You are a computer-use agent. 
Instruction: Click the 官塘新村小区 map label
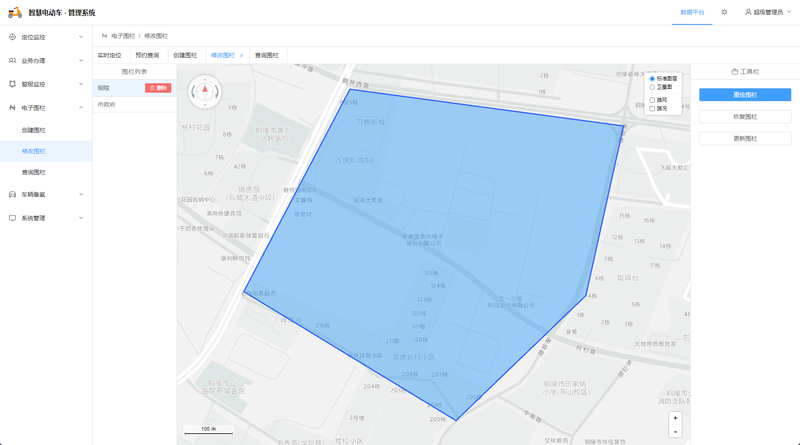[x=414, y=357]
